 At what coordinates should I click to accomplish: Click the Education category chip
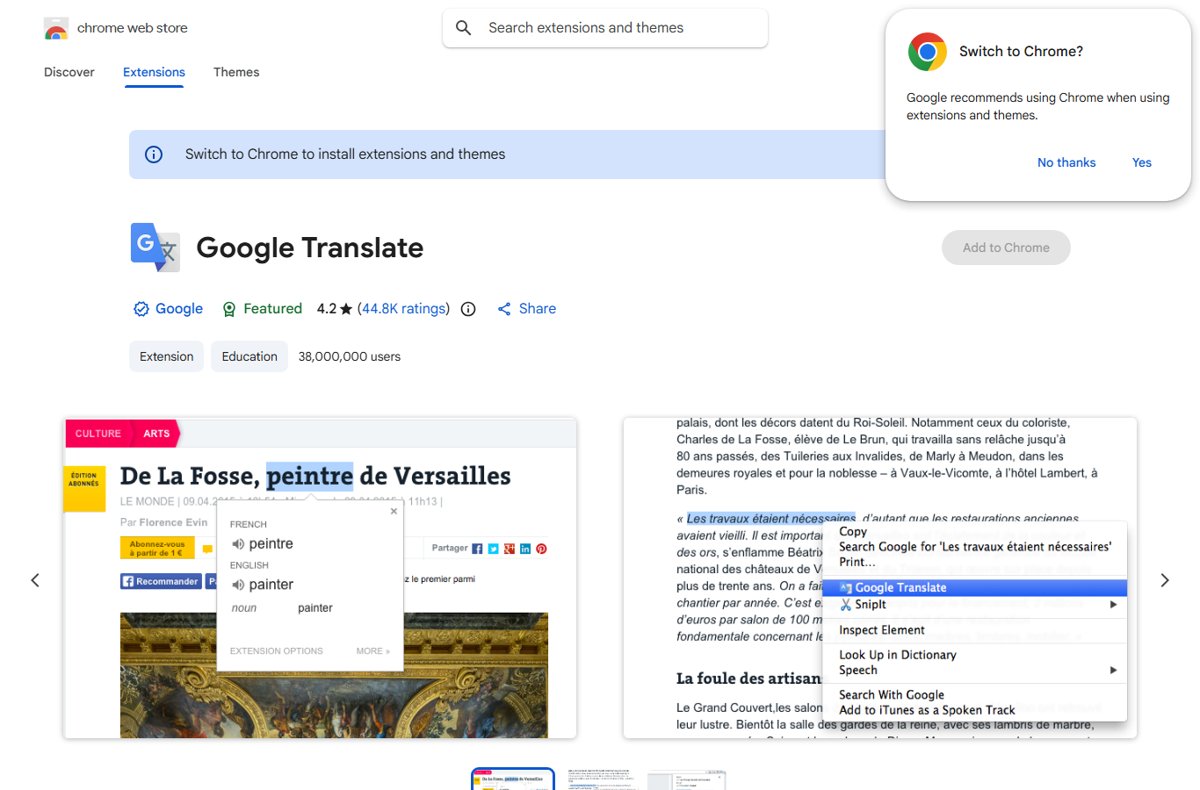point(249,356)
